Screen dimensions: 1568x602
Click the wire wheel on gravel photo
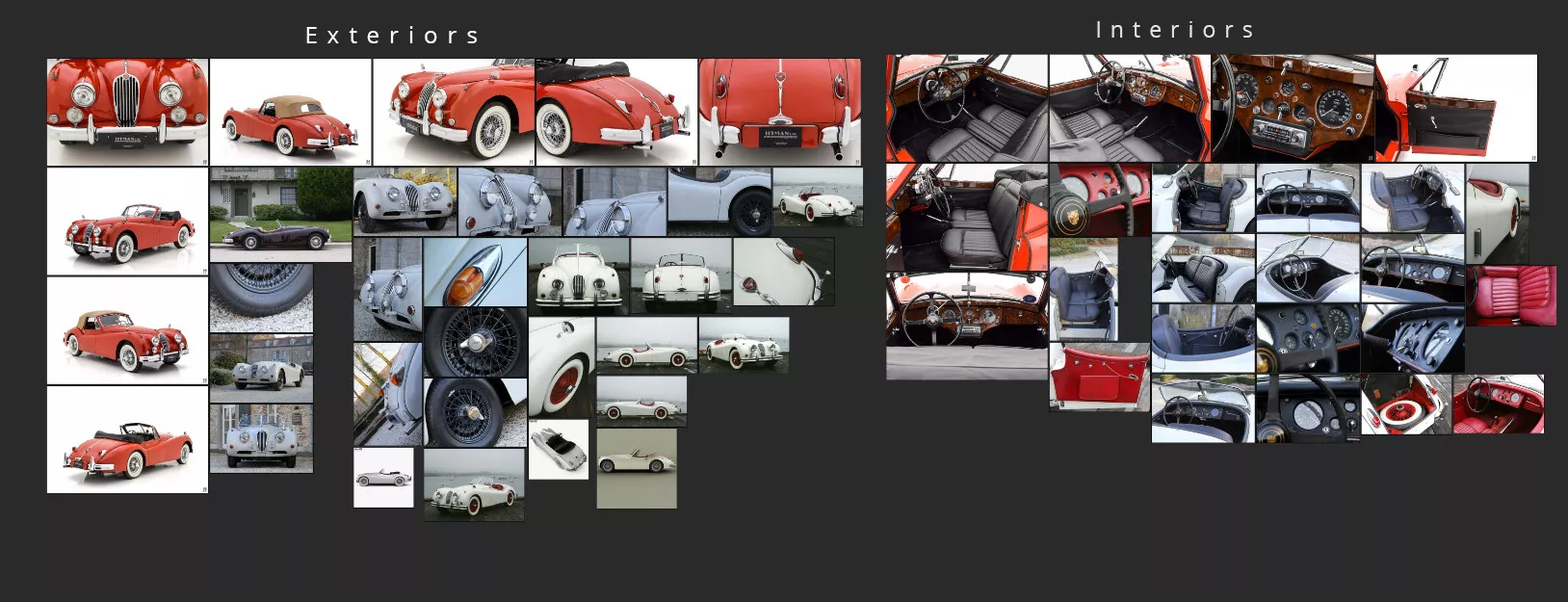click(261, 299)
